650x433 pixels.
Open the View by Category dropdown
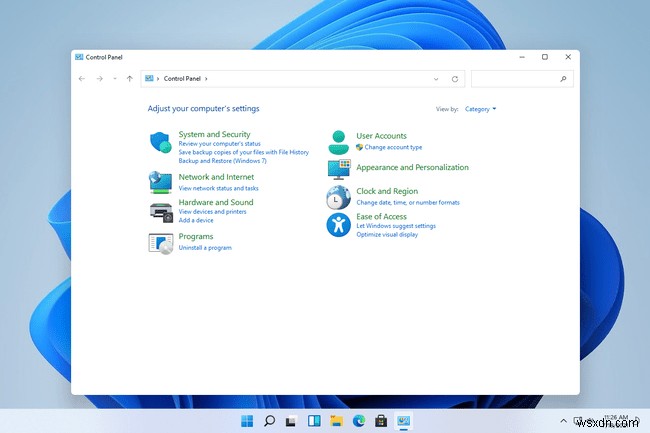pos(480,109)
